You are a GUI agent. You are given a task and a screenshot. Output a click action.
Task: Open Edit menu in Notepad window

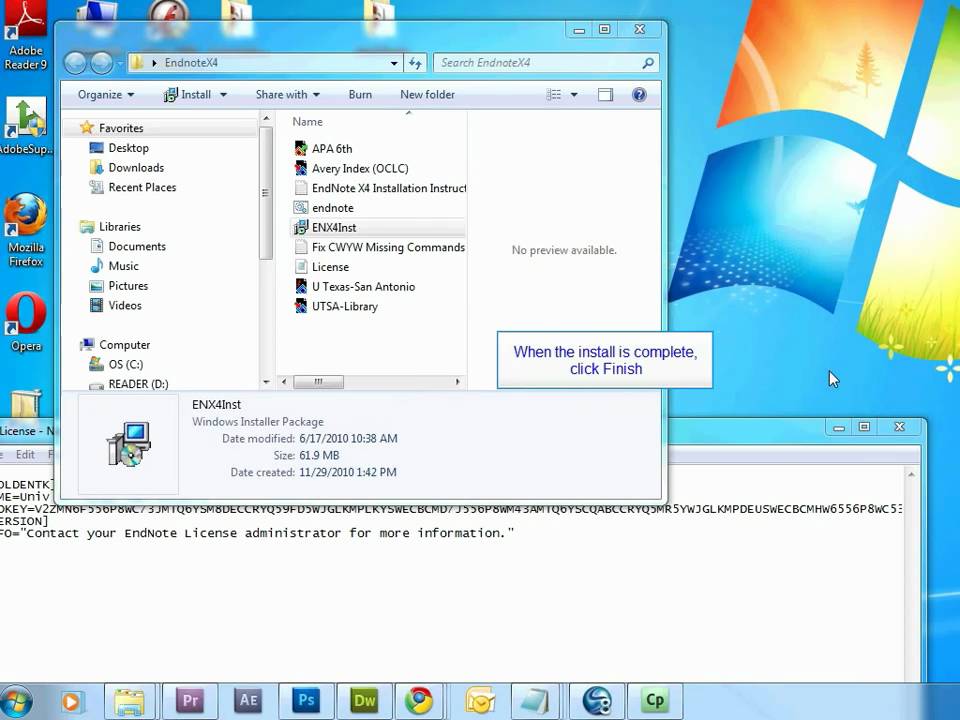coord(25,454)
